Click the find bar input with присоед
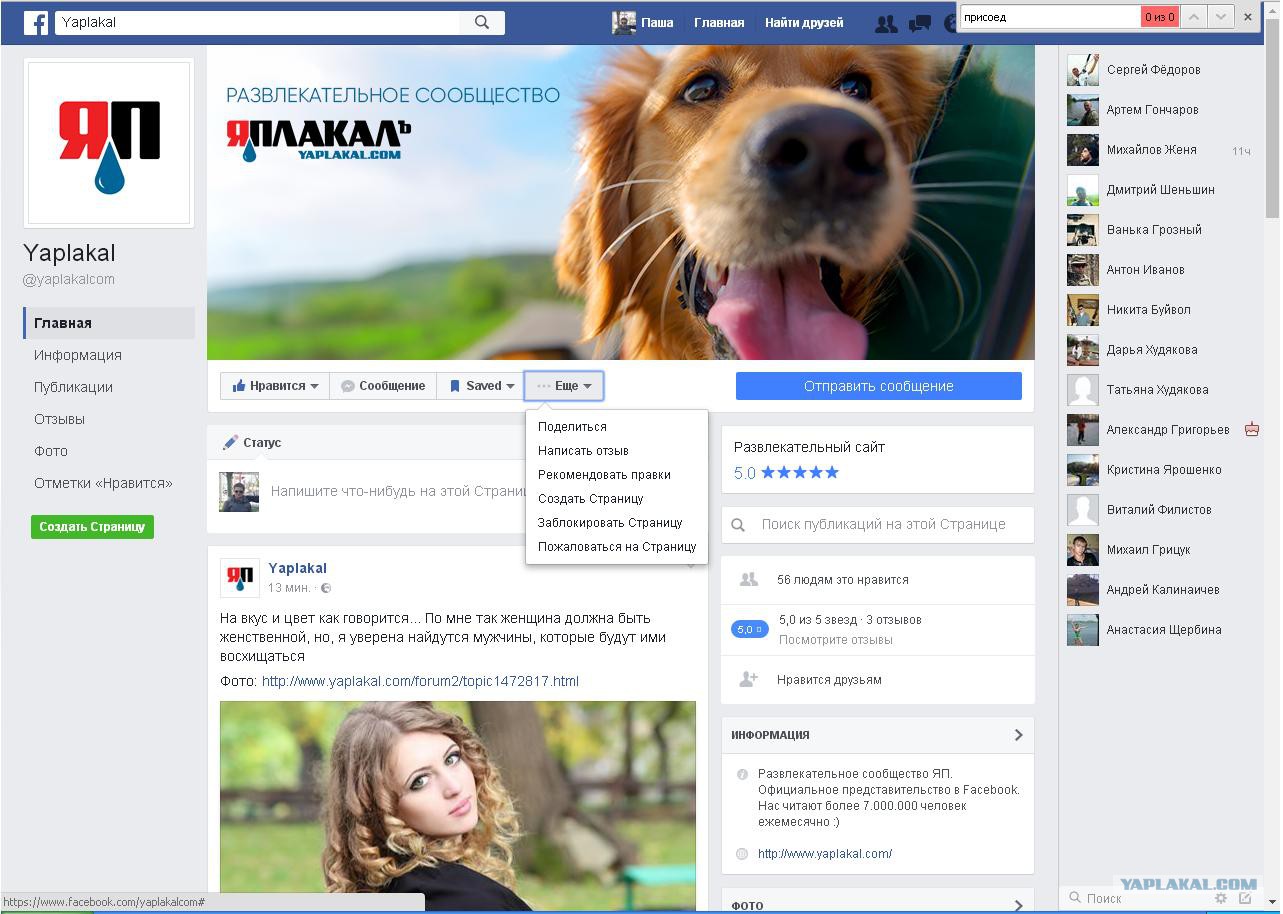 tap(1050, 17)
